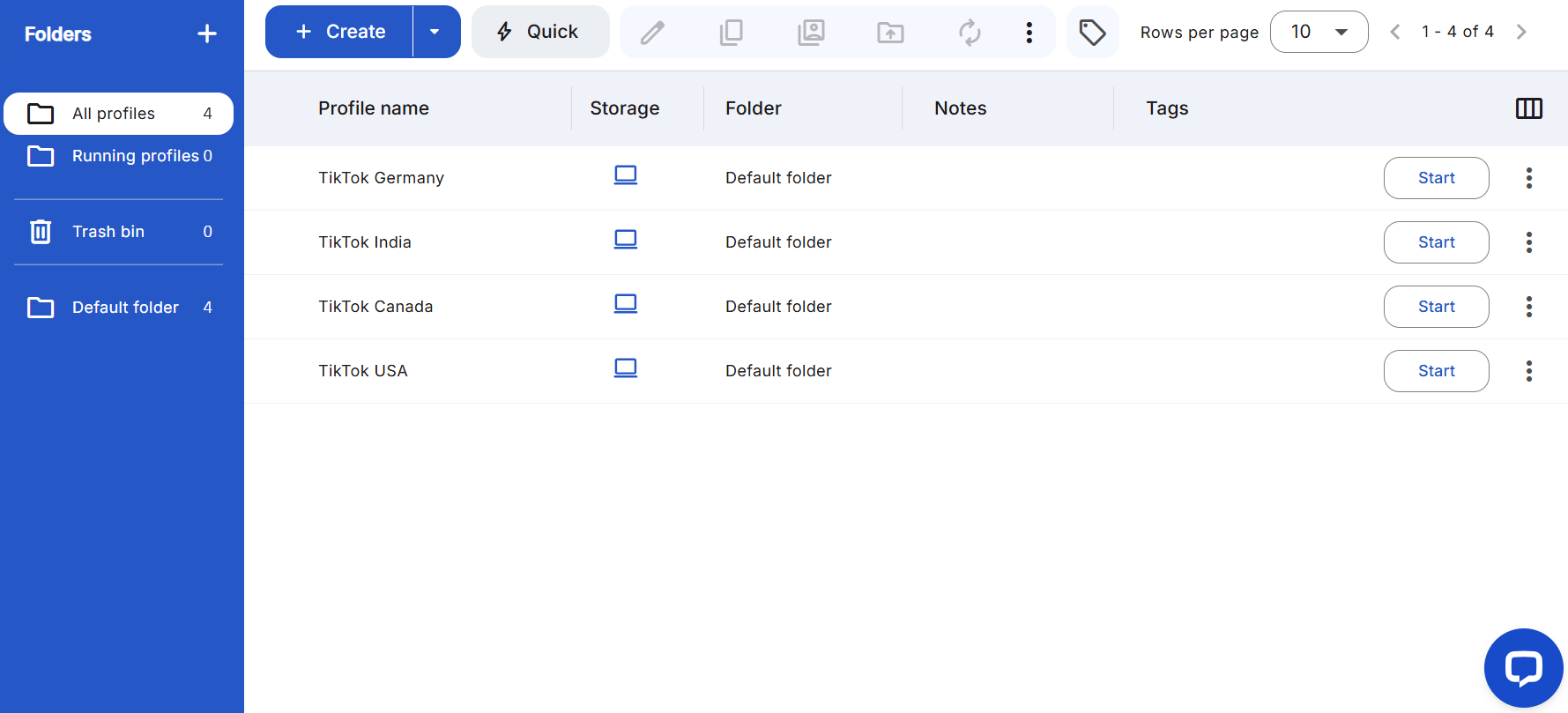Go to next page arrow
The image size is (1568, 713).
click(x=1521, y=32)
